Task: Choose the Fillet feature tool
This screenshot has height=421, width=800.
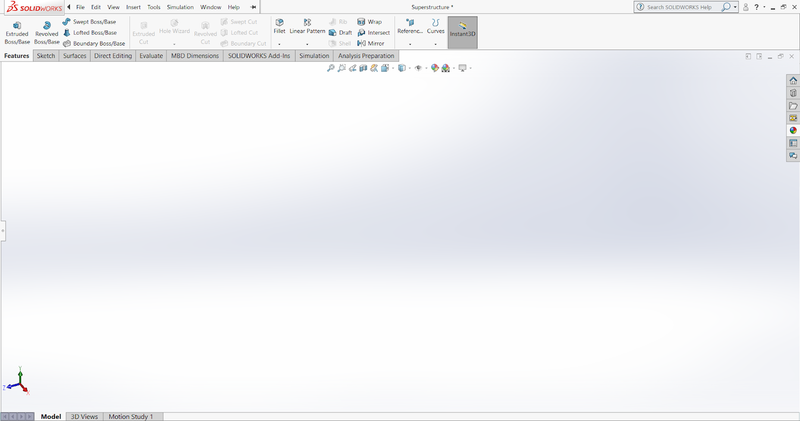Action: click(x=279, y=26)
